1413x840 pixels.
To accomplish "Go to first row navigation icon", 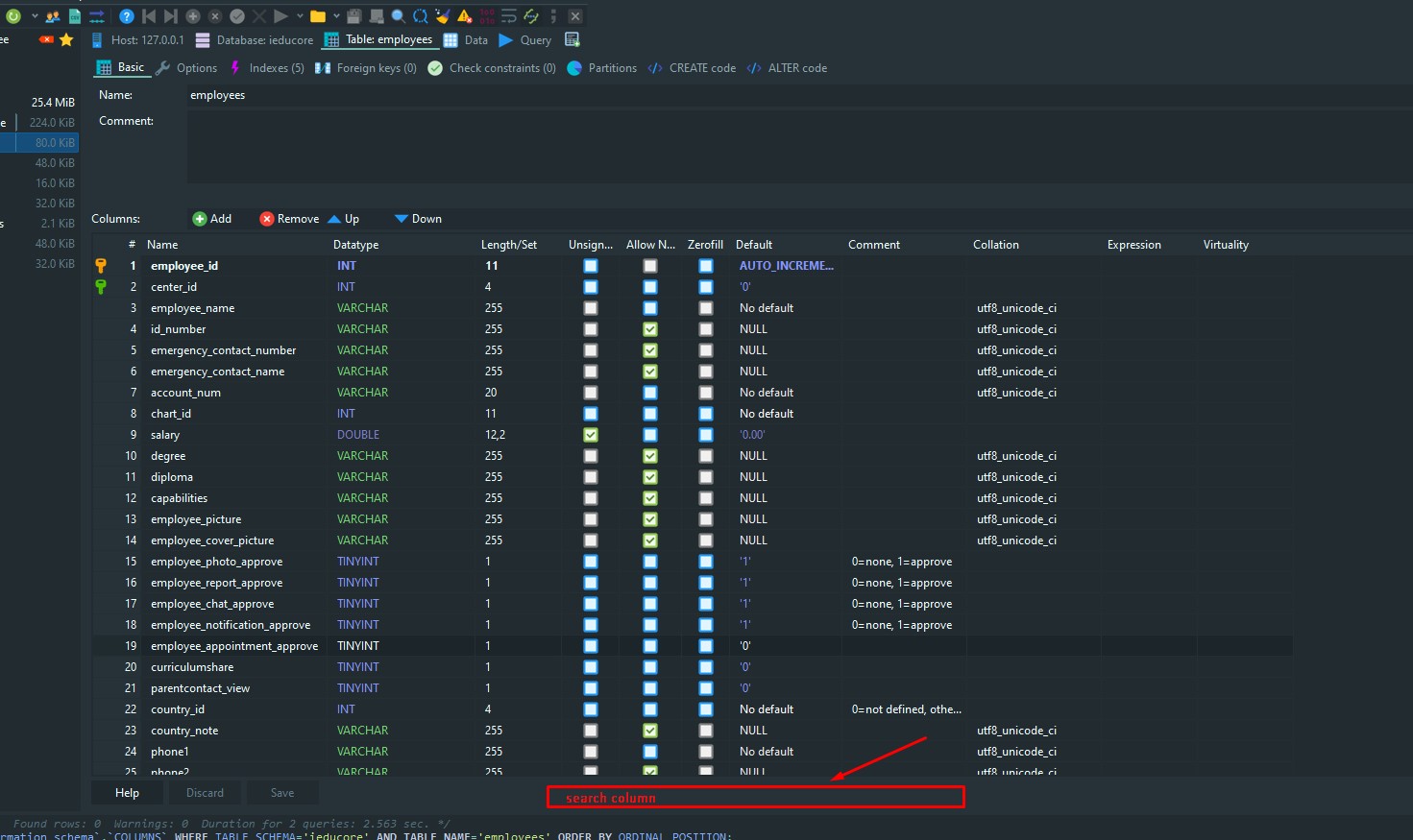I will (149, 16).
